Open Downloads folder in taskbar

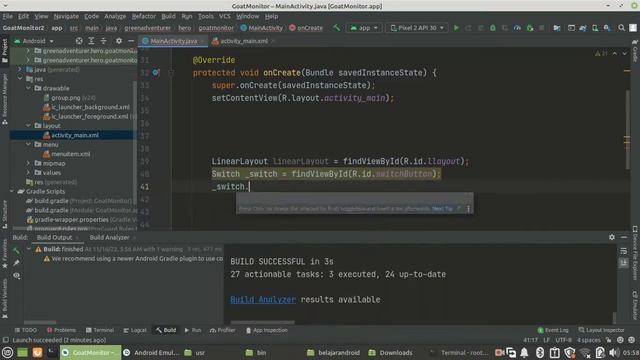pos(391,353)
